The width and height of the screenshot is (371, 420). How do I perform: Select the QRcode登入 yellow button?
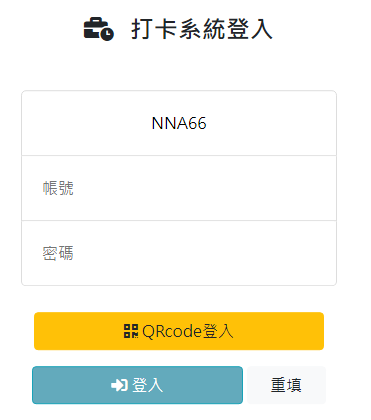click(179, 331)
